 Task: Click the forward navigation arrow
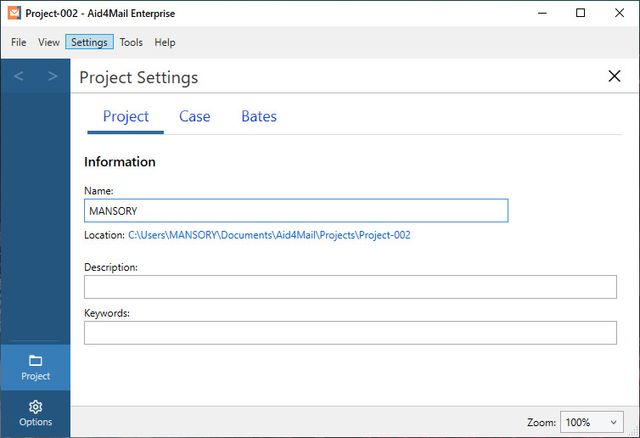coord(52,77)
